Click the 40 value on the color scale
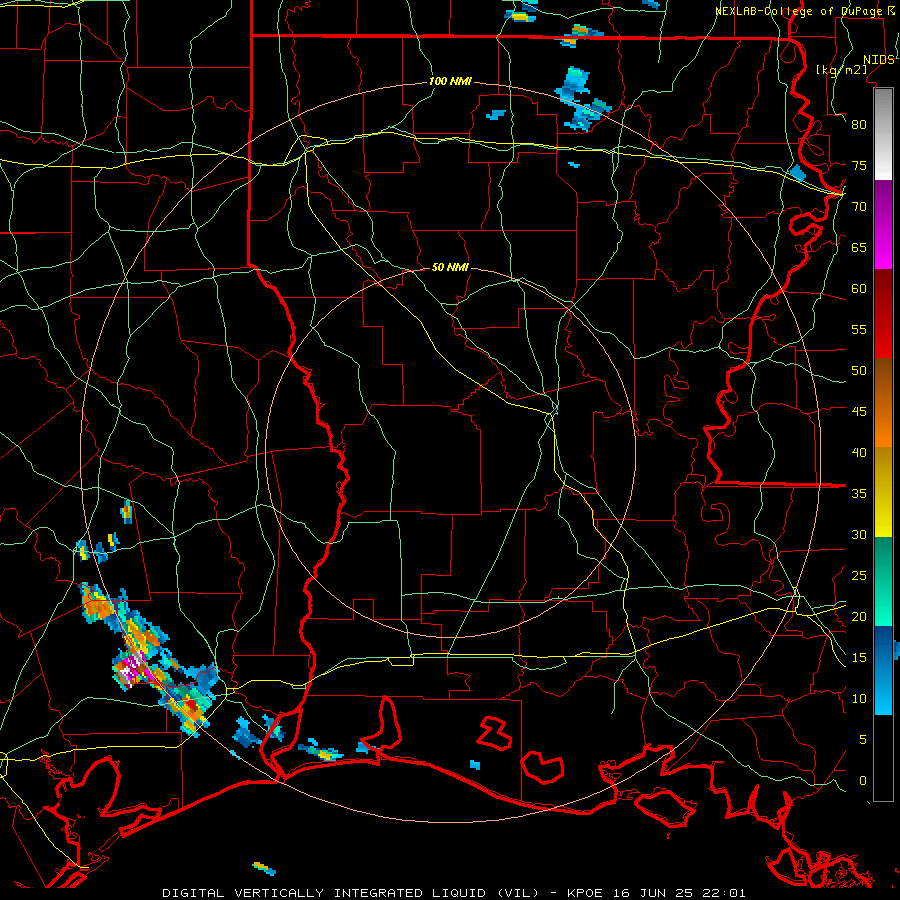Viewport: 900px width, 900px height. click(x=859, y=453)
